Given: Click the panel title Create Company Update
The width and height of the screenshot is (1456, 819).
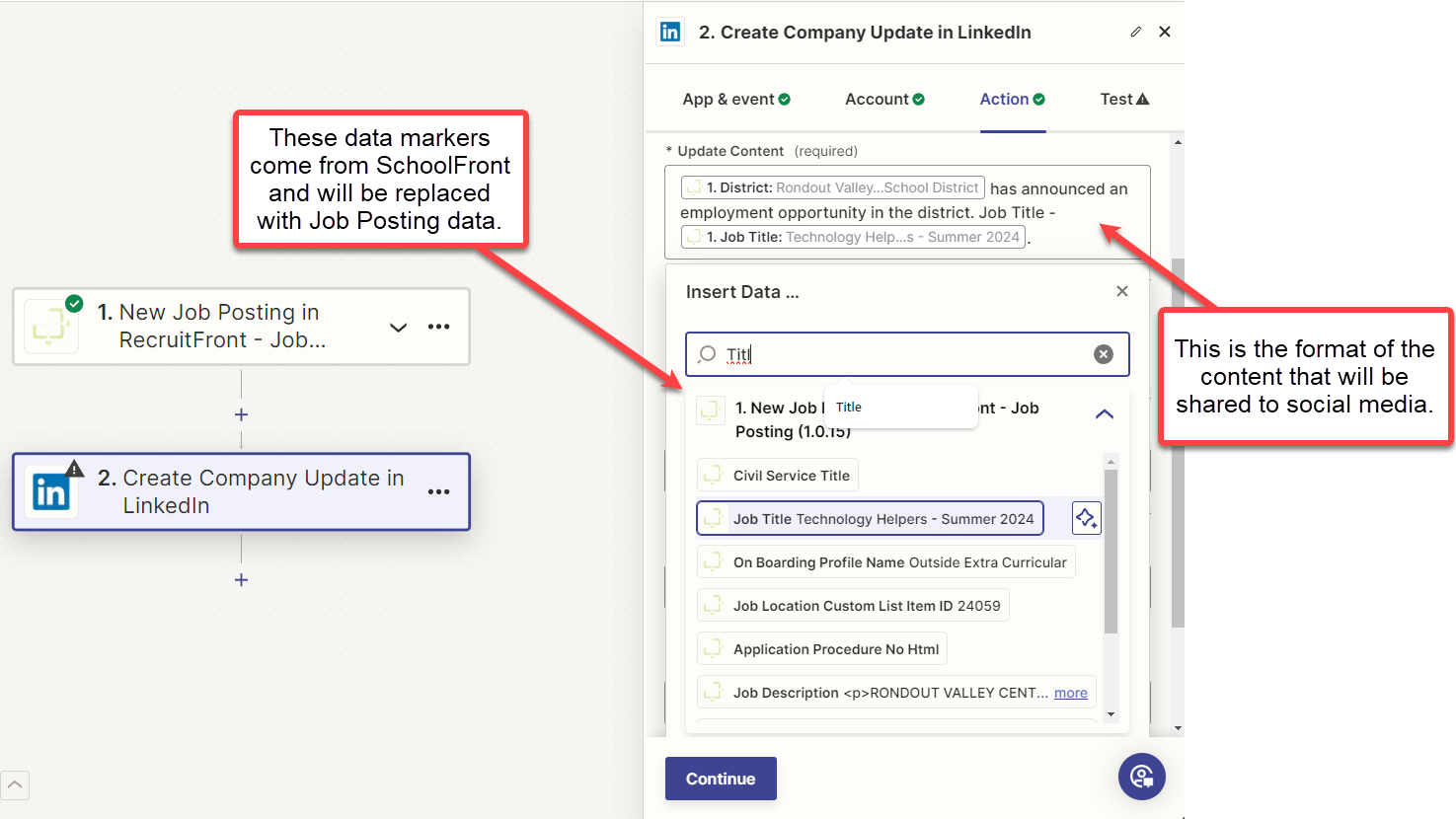Looking at the screenshot, I should (x=865, y=33).
